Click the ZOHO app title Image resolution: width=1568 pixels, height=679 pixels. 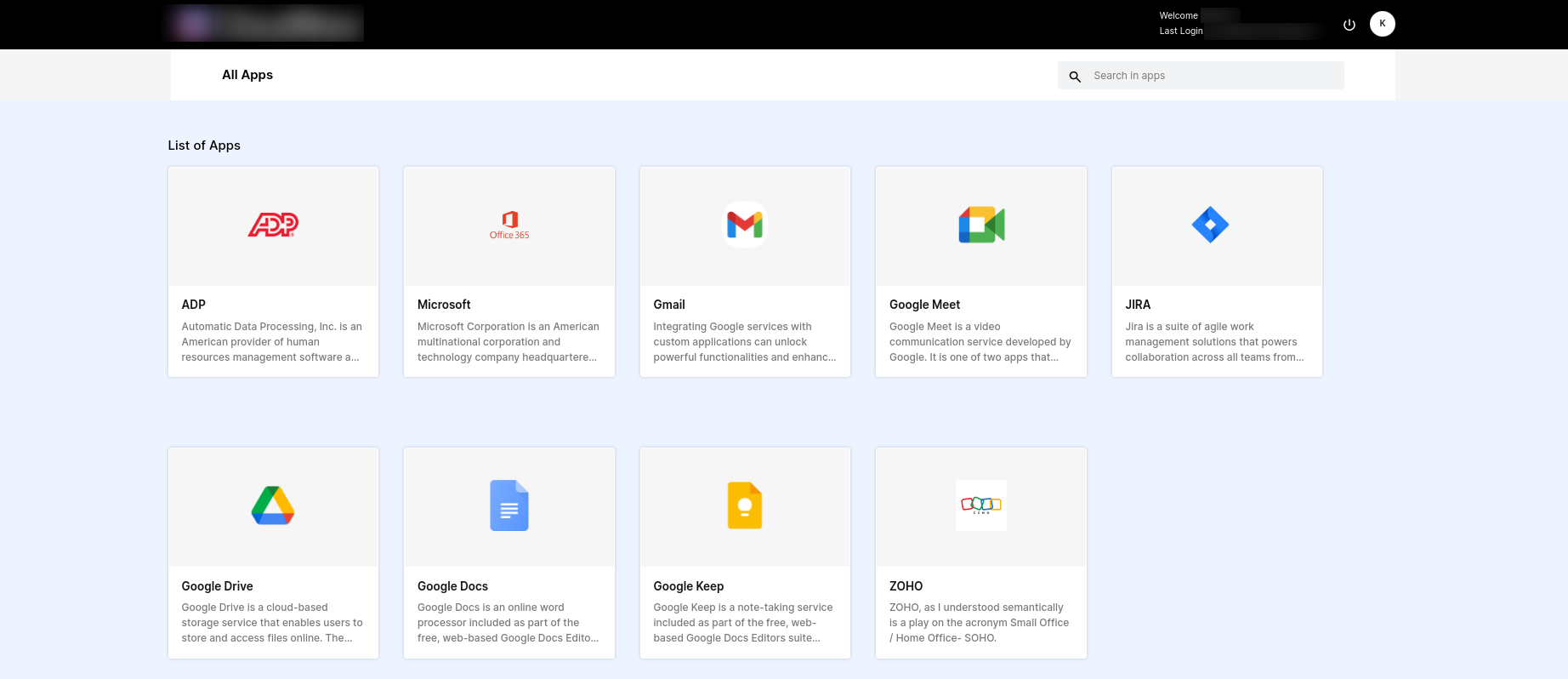[x=906, y=586]
